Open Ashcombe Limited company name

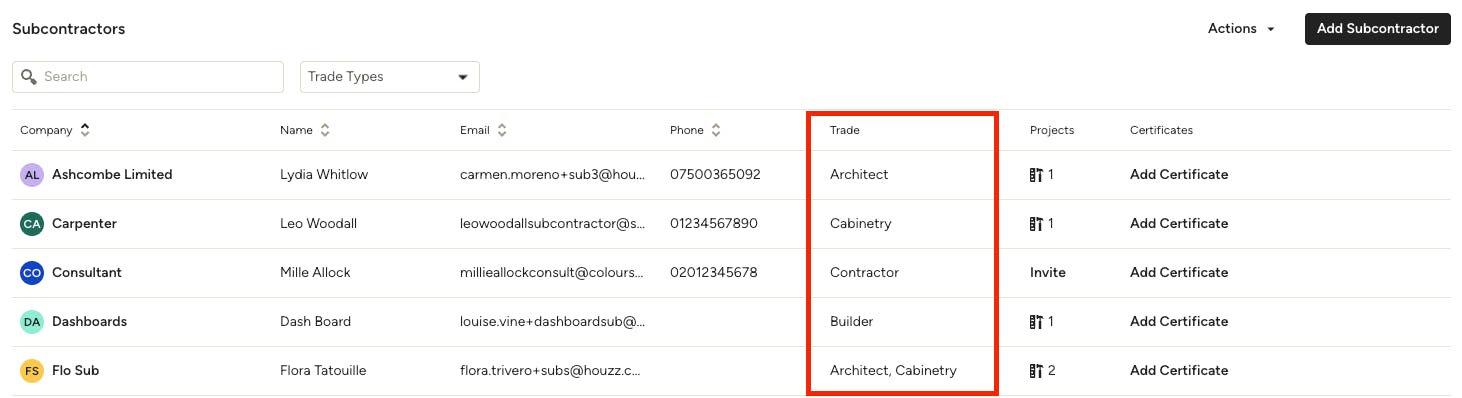(x=112, y=175)
